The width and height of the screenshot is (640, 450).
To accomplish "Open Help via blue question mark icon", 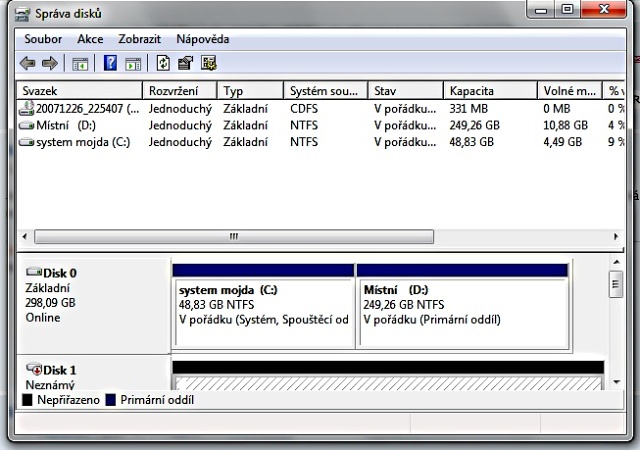I will 110,63.
